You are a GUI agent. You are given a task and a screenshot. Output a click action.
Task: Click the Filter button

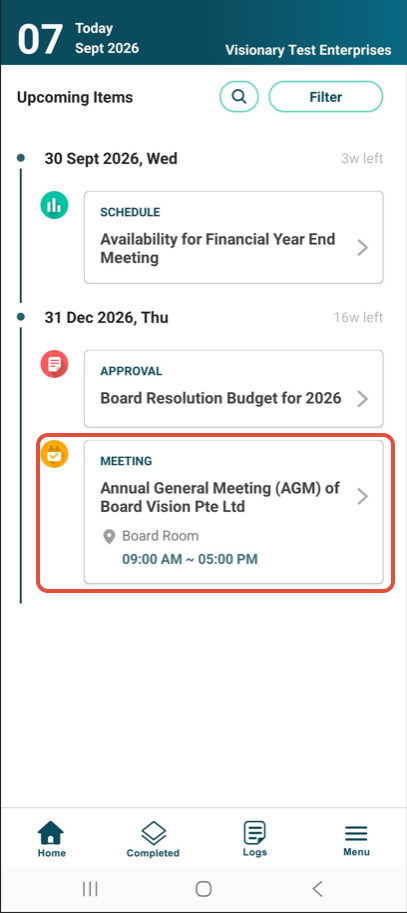[325, 97]
